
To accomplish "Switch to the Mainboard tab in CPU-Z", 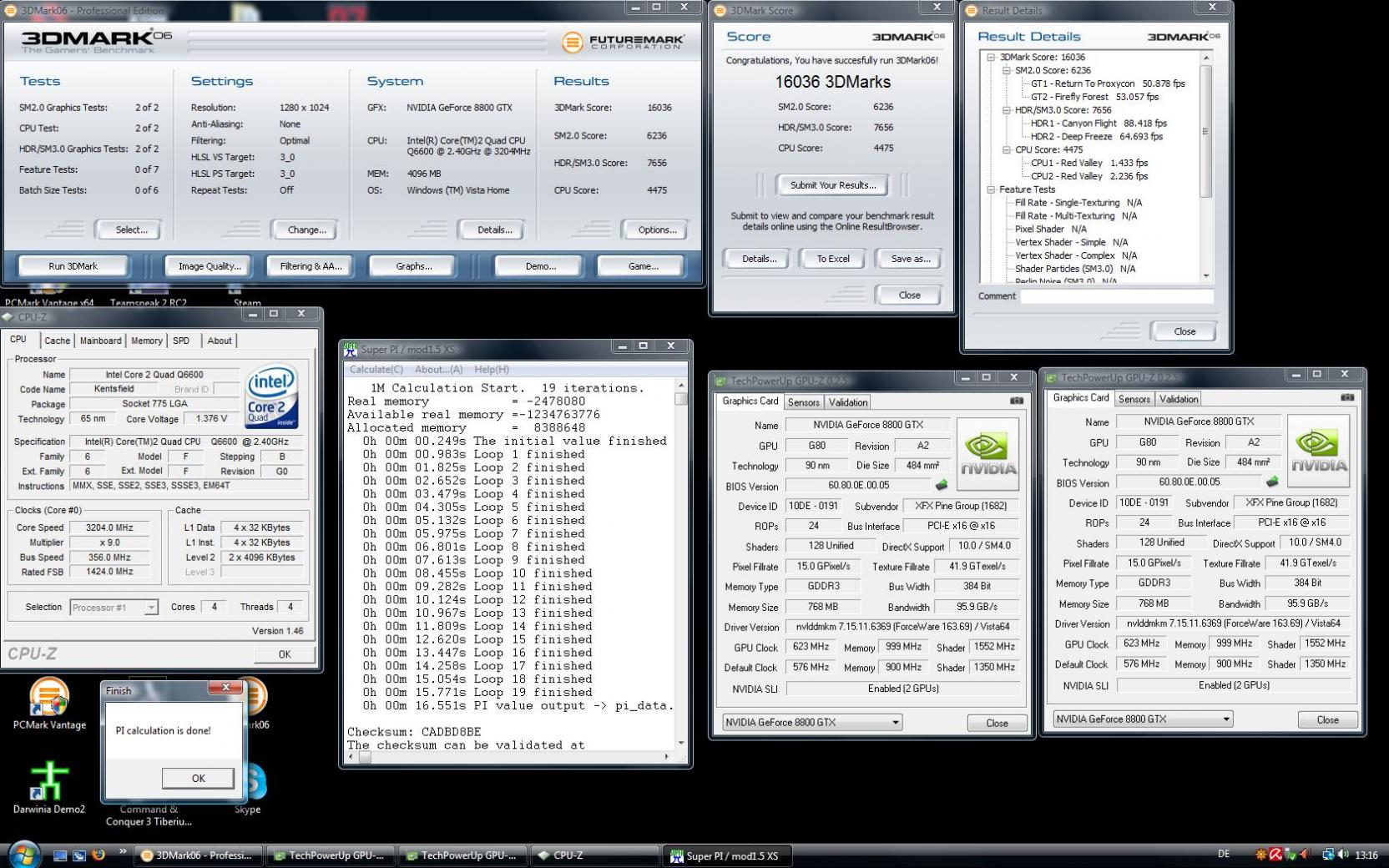I will (101, 341).
